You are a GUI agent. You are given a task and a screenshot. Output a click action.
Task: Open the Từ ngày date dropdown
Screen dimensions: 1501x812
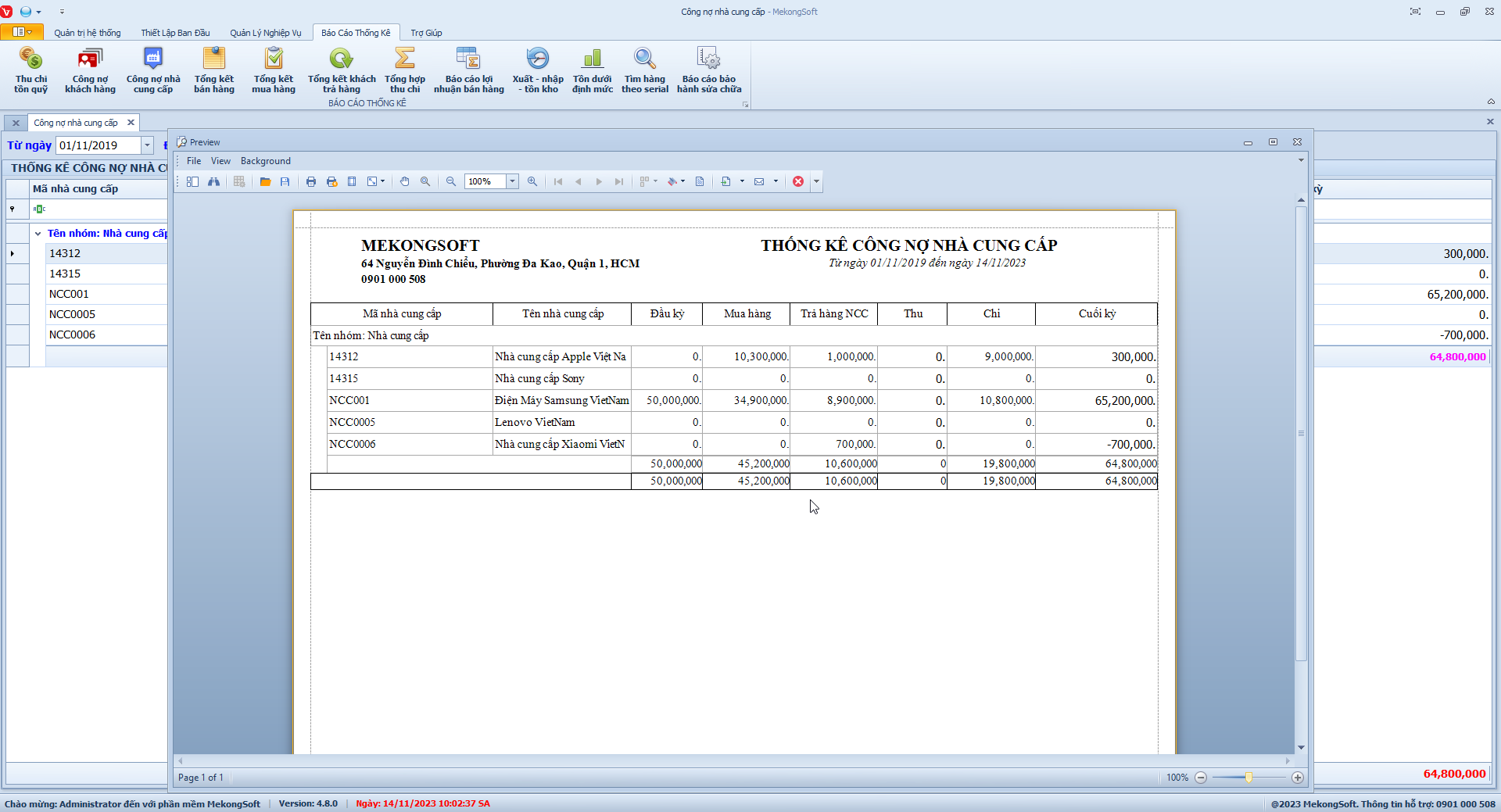click(x=147, y=145)
